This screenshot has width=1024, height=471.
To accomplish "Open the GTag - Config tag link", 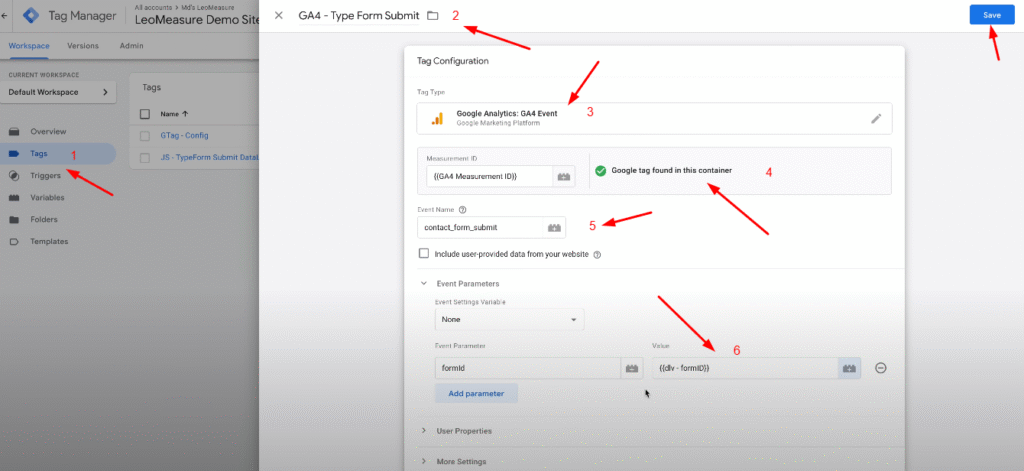I will pyautogui.click(x=184, y=136).
